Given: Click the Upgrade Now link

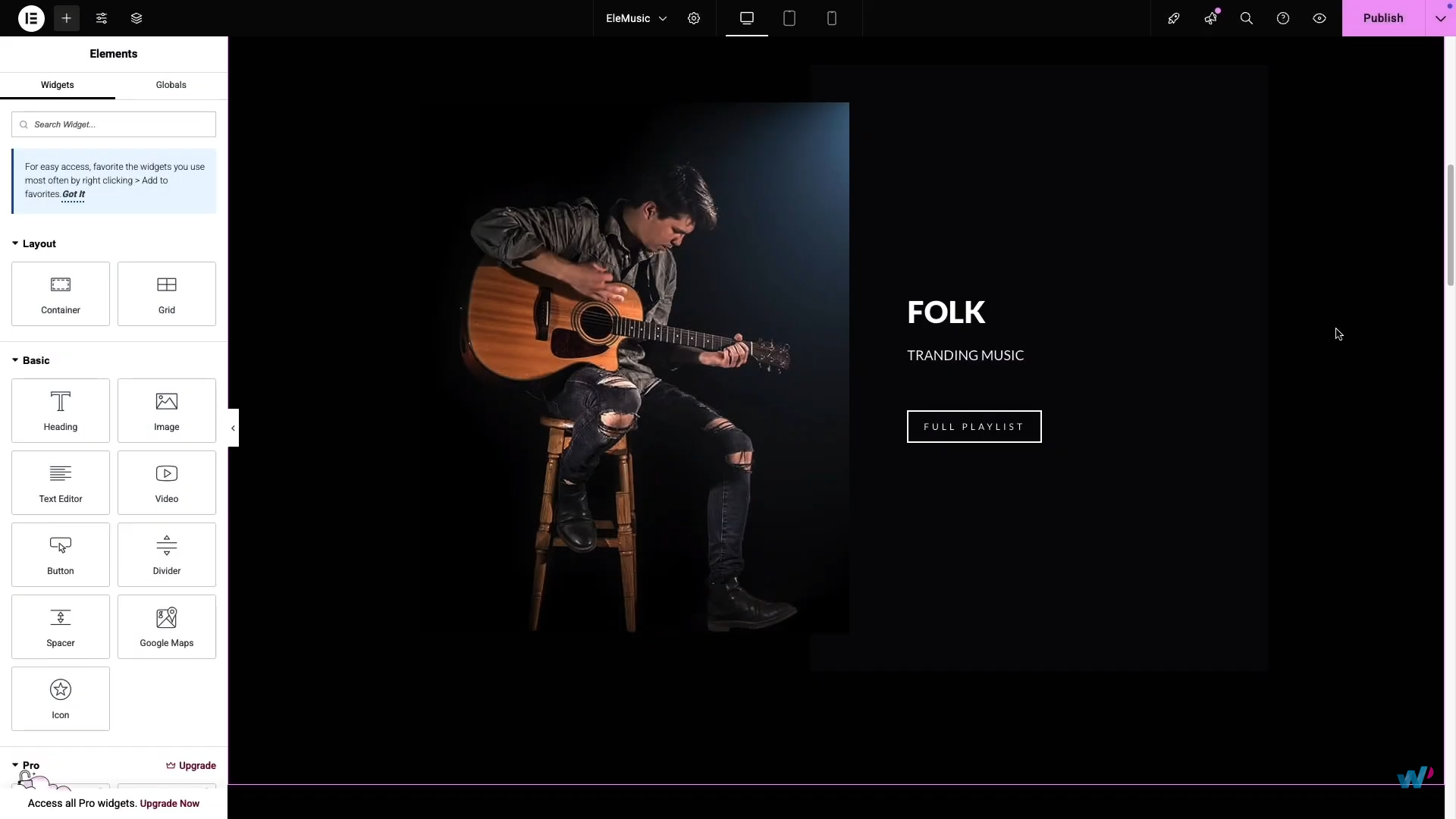Looking at the screenshot, I should click(x=169, y=803).
